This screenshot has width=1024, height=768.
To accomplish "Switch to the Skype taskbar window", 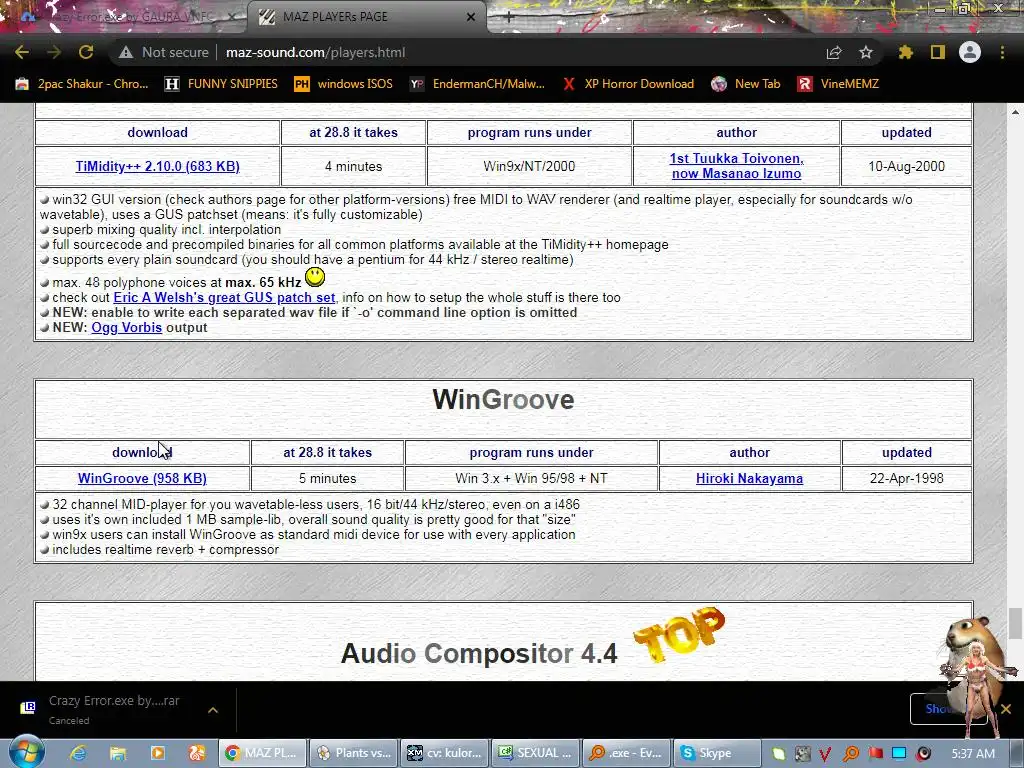I will point(716,753).
